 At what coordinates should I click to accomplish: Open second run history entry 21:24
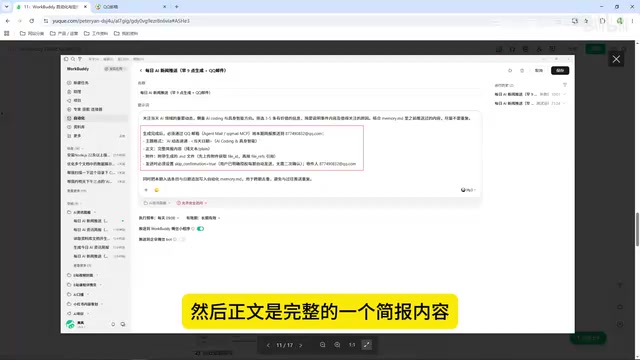click(x=530, y=103)
